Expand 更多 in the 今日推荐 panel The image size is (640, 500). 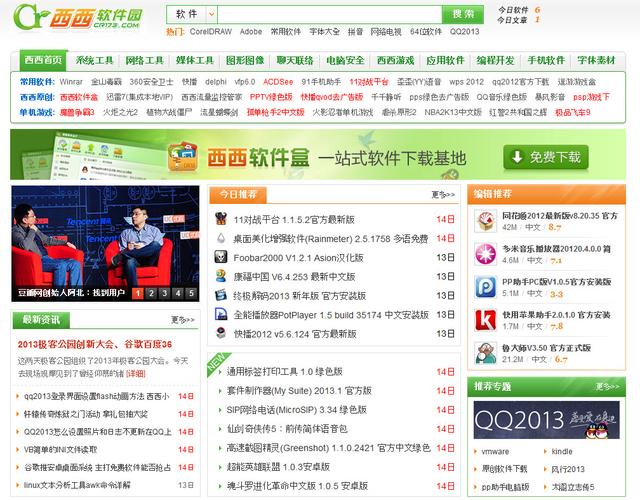(x=443, y=194)
